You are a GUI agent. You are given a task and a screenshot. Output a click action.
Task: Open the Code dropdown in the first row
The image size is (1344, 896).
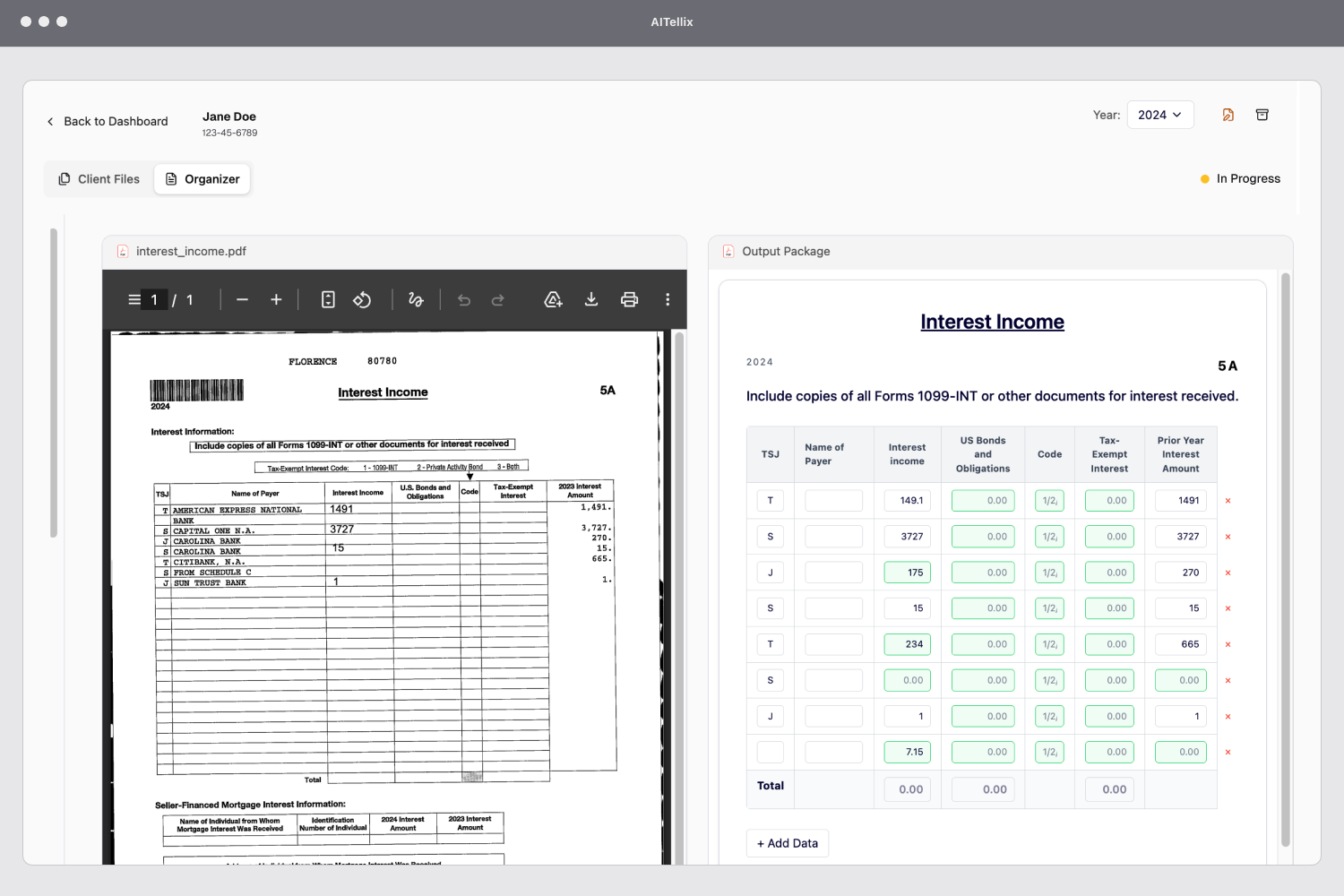pyautogui.click(x=1049, y=500)
